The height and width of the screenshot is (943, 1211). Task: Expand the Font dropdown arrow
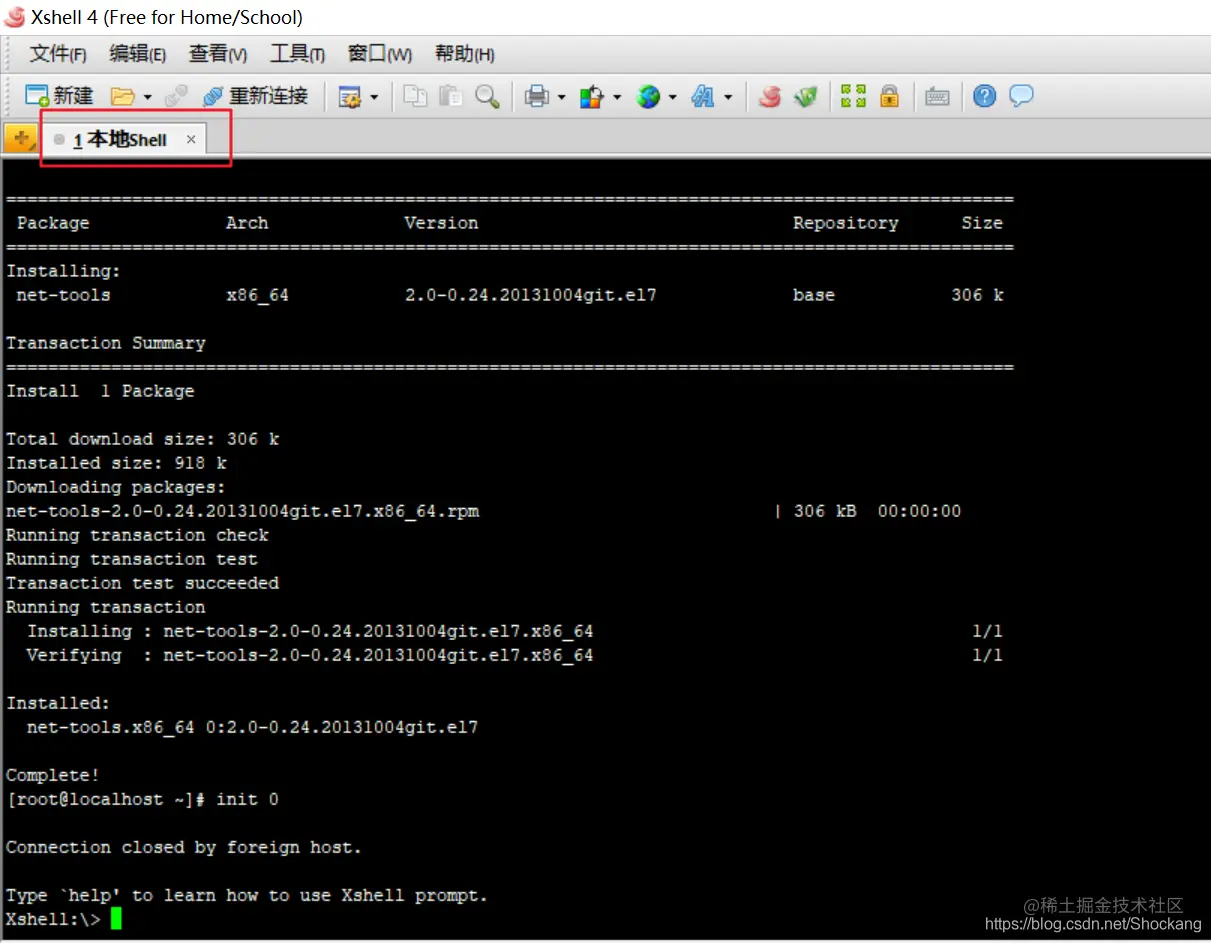pos(728,97)
